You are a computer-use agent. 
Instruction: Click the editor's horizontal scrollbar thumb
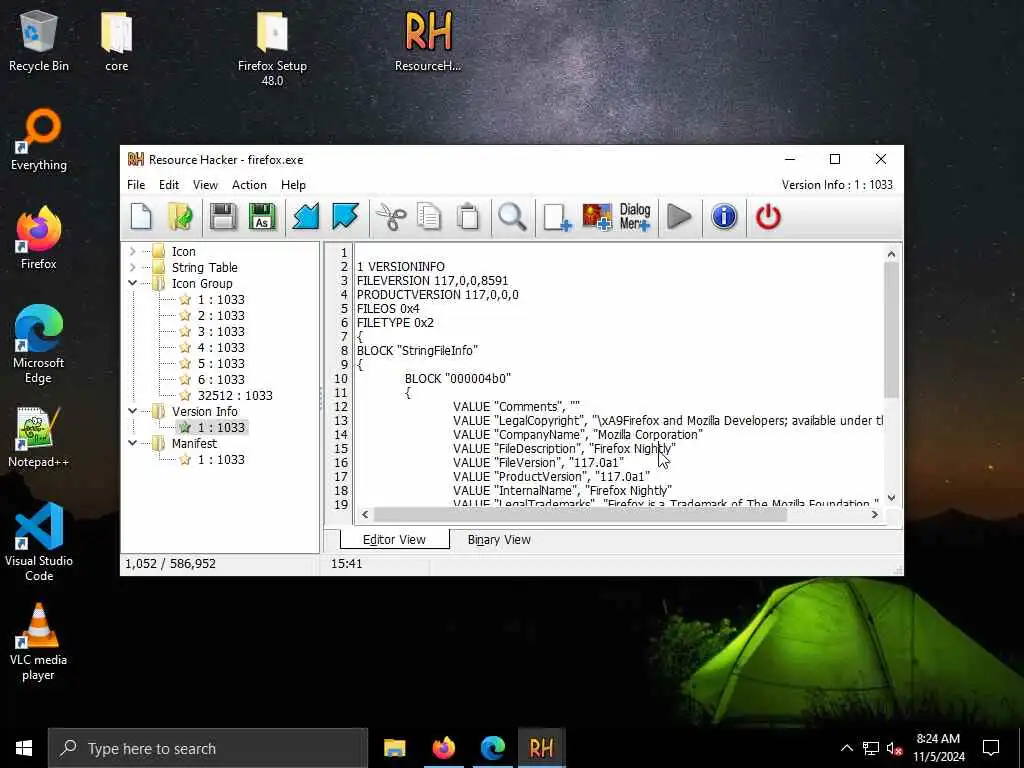coord(580,515)
